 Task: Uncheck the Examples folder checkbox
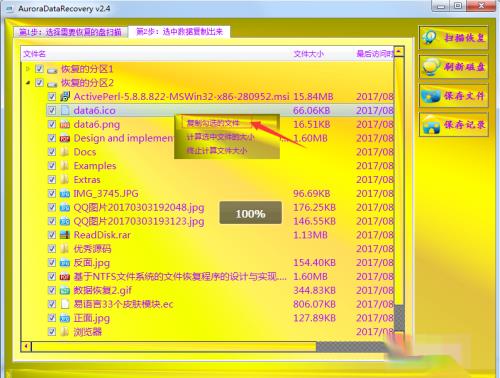click(52, 166)
